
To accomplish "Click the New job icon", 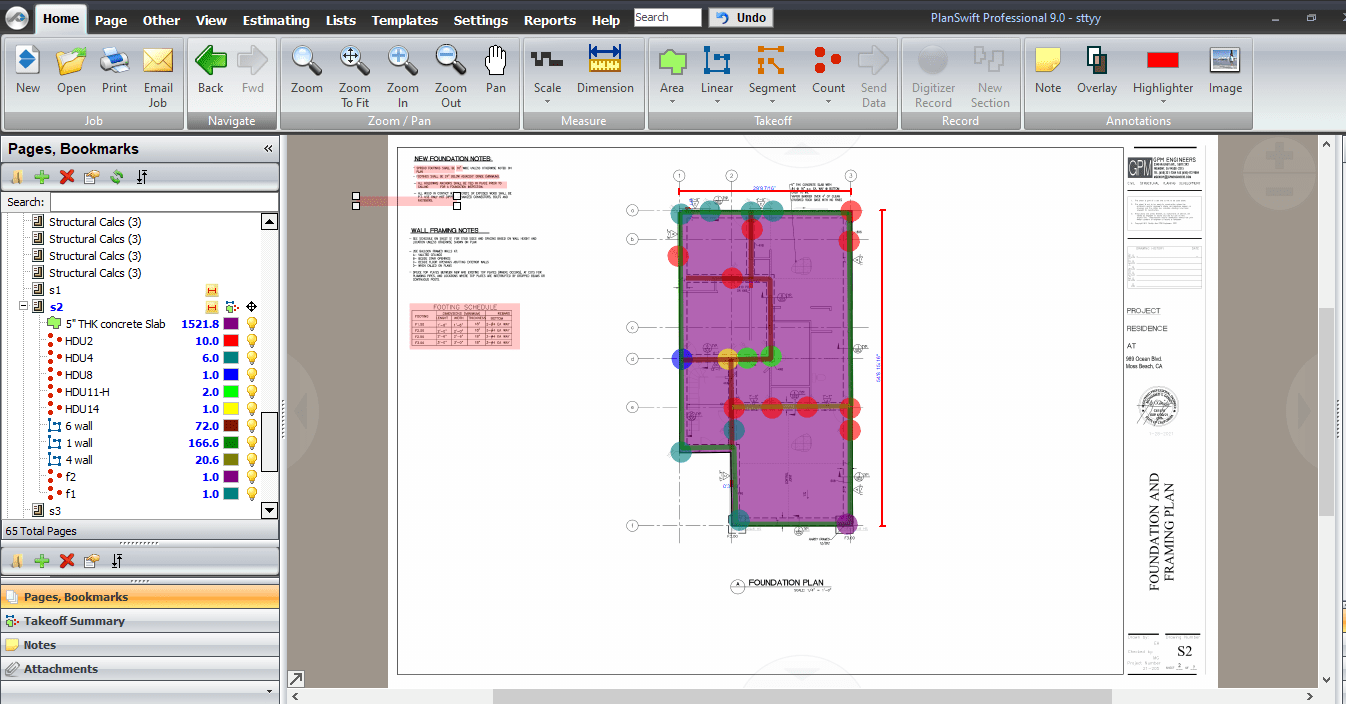I will click(28, 69).
